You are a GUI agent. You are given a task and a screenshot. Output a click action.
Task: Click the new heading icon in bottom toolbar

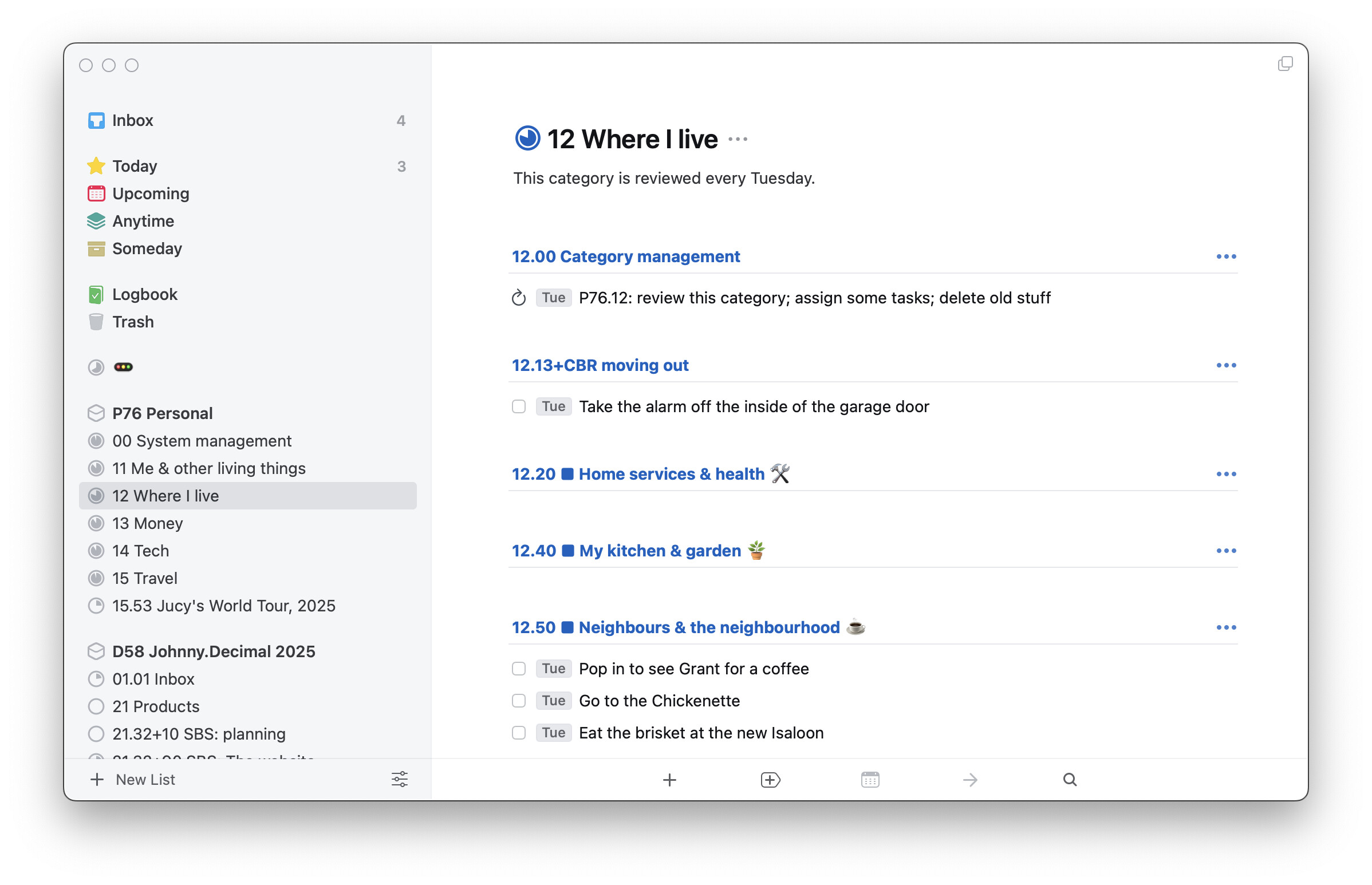tap(770, 780)
